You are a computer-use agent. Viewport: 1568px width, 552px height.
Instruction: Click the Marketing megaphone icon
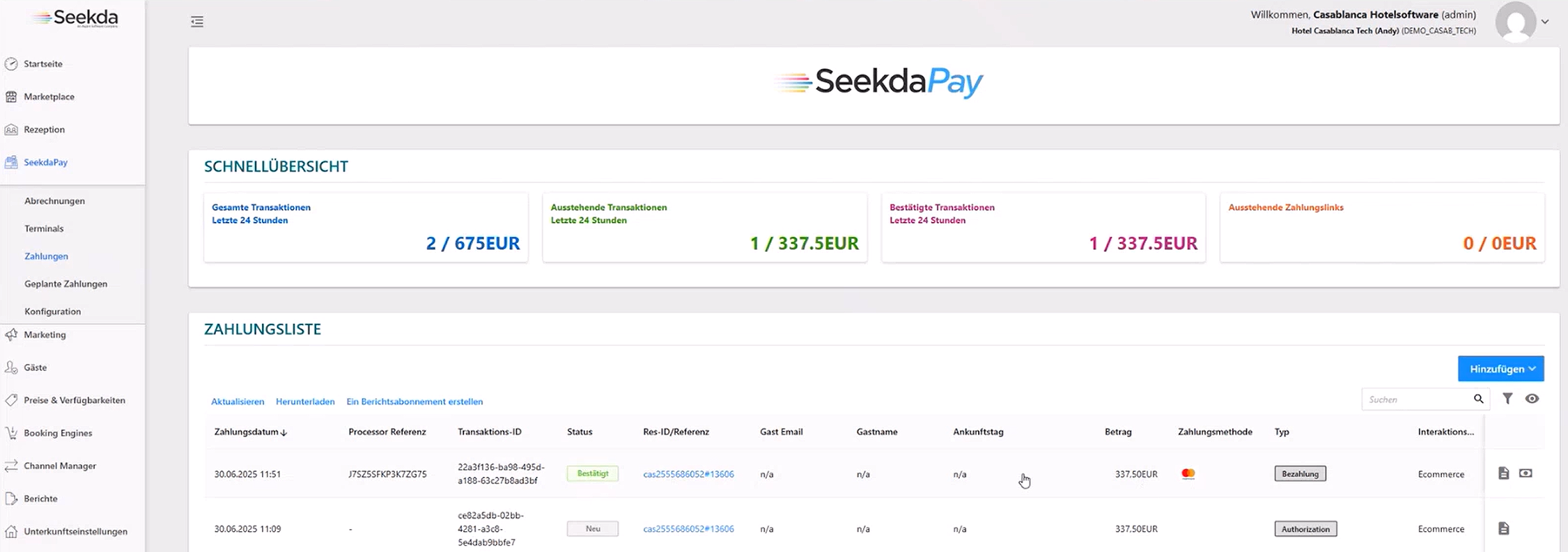11,335
